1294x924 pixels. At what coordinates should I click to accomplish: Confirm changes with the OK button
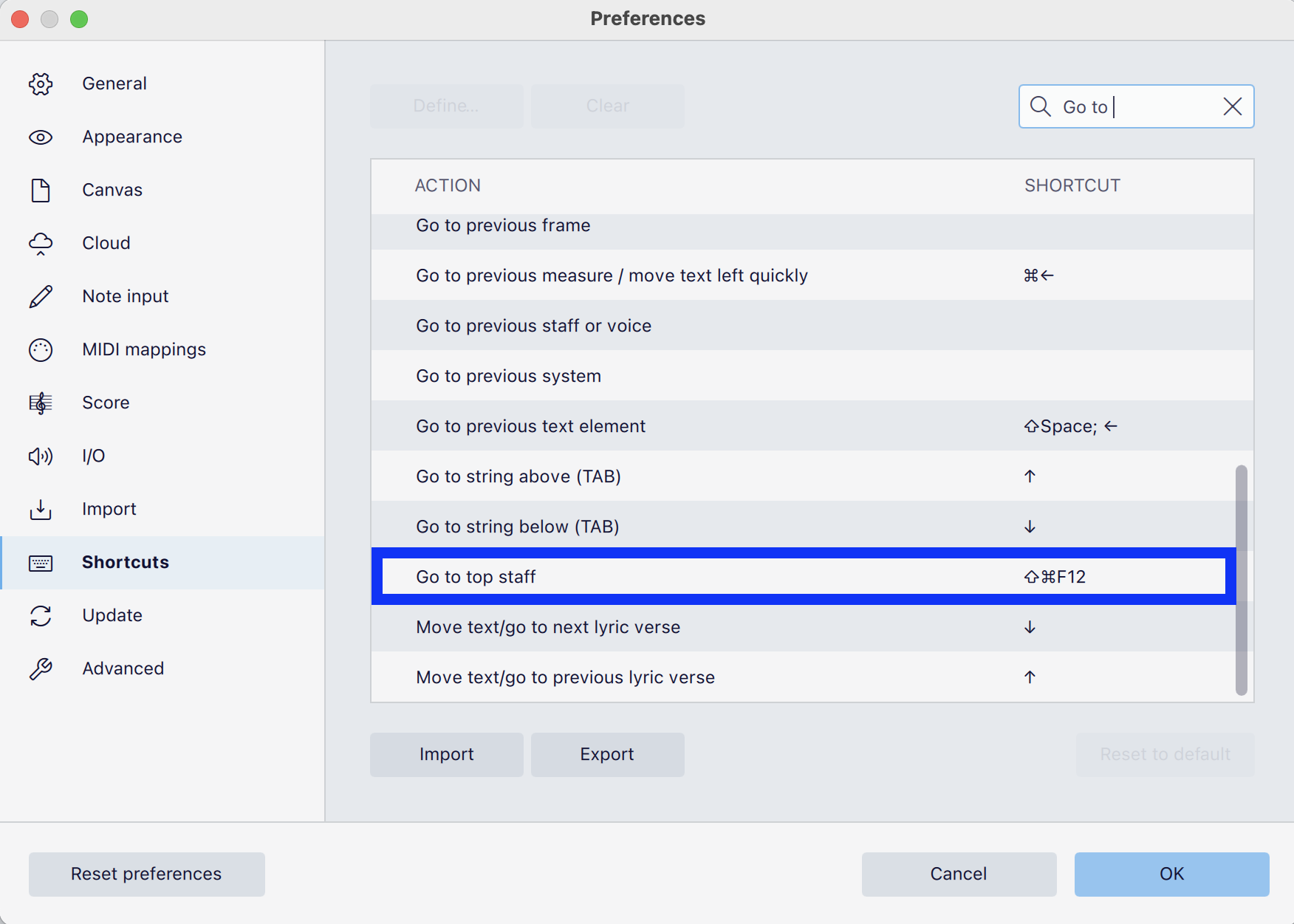[1171, 874]
